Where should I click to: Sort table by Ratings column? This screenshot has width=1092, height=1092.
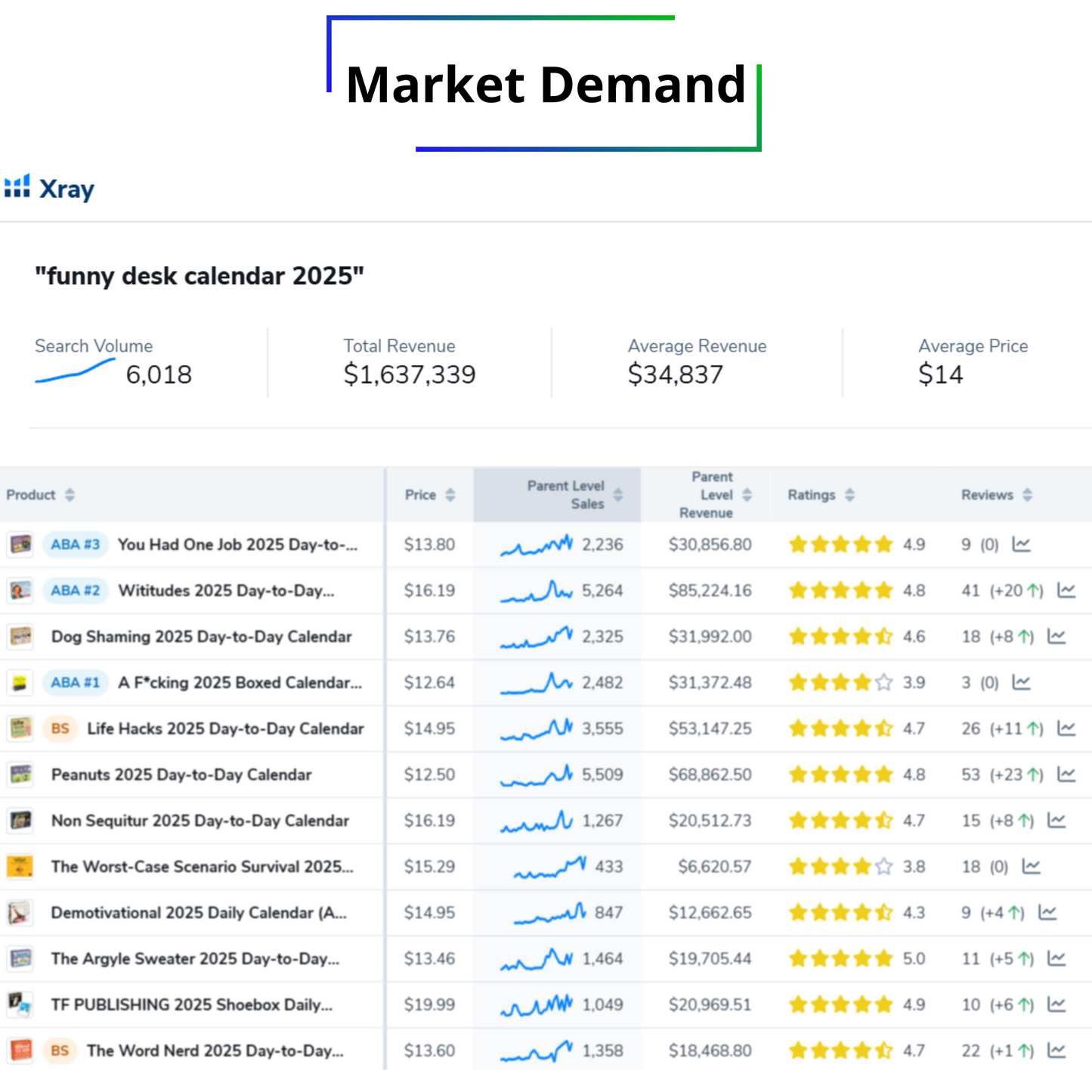(850, 495)
